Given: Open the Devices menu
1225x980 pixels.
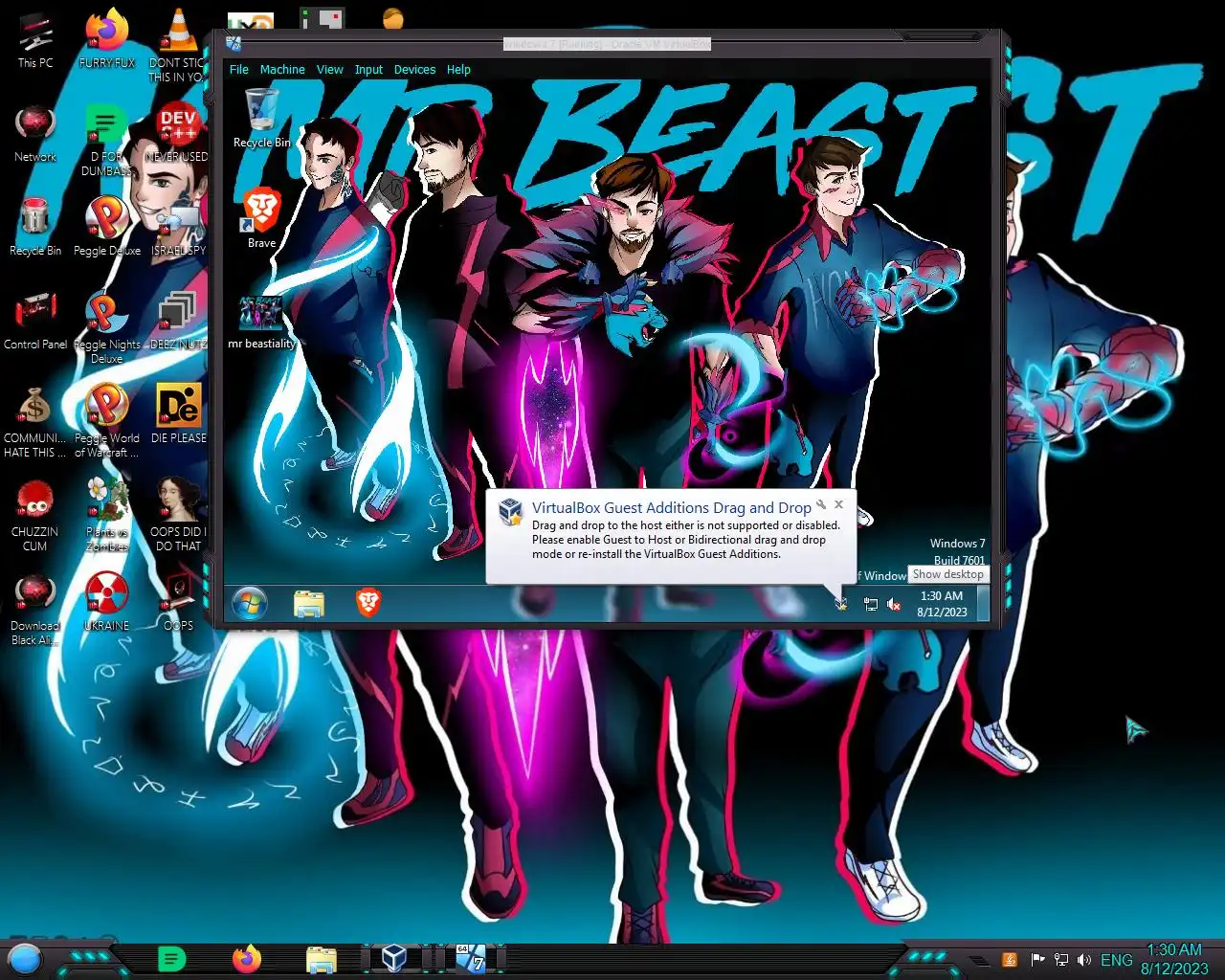Looking at the screenshot, I should coord(414,70).
